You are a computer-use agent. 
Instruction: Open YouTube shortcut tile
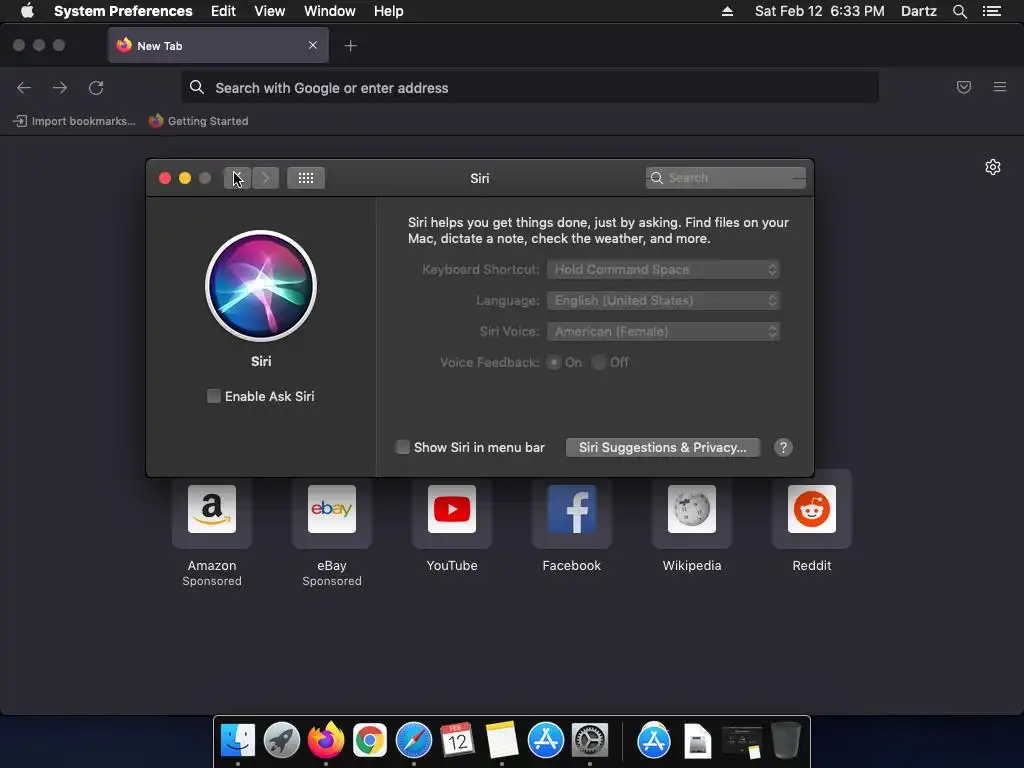[452, 509]
